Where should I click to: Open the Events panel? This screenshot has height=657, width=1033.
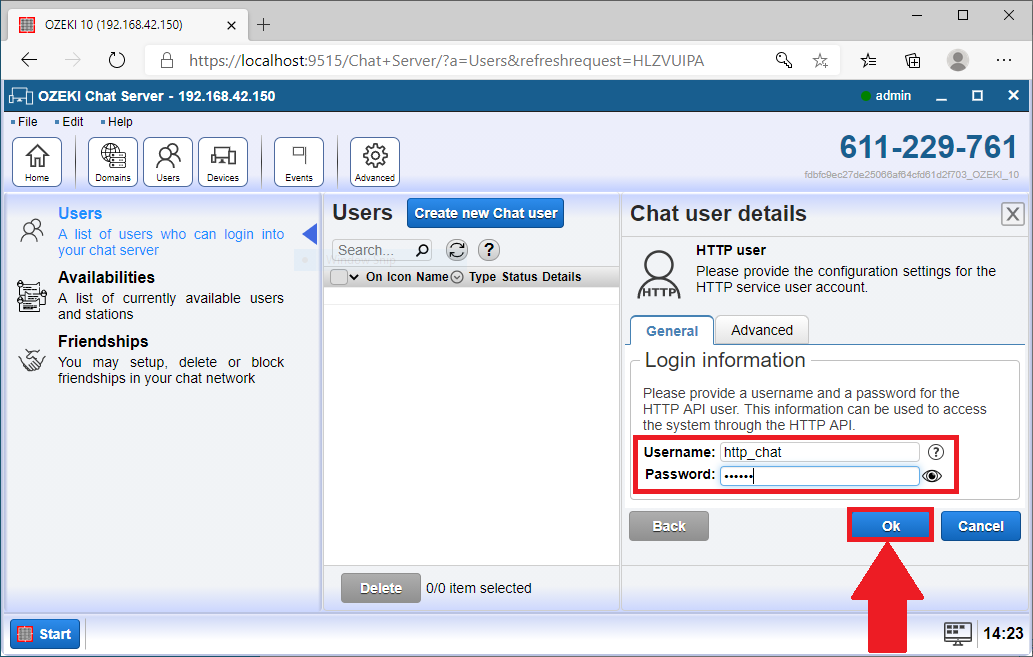pos(298,160)
